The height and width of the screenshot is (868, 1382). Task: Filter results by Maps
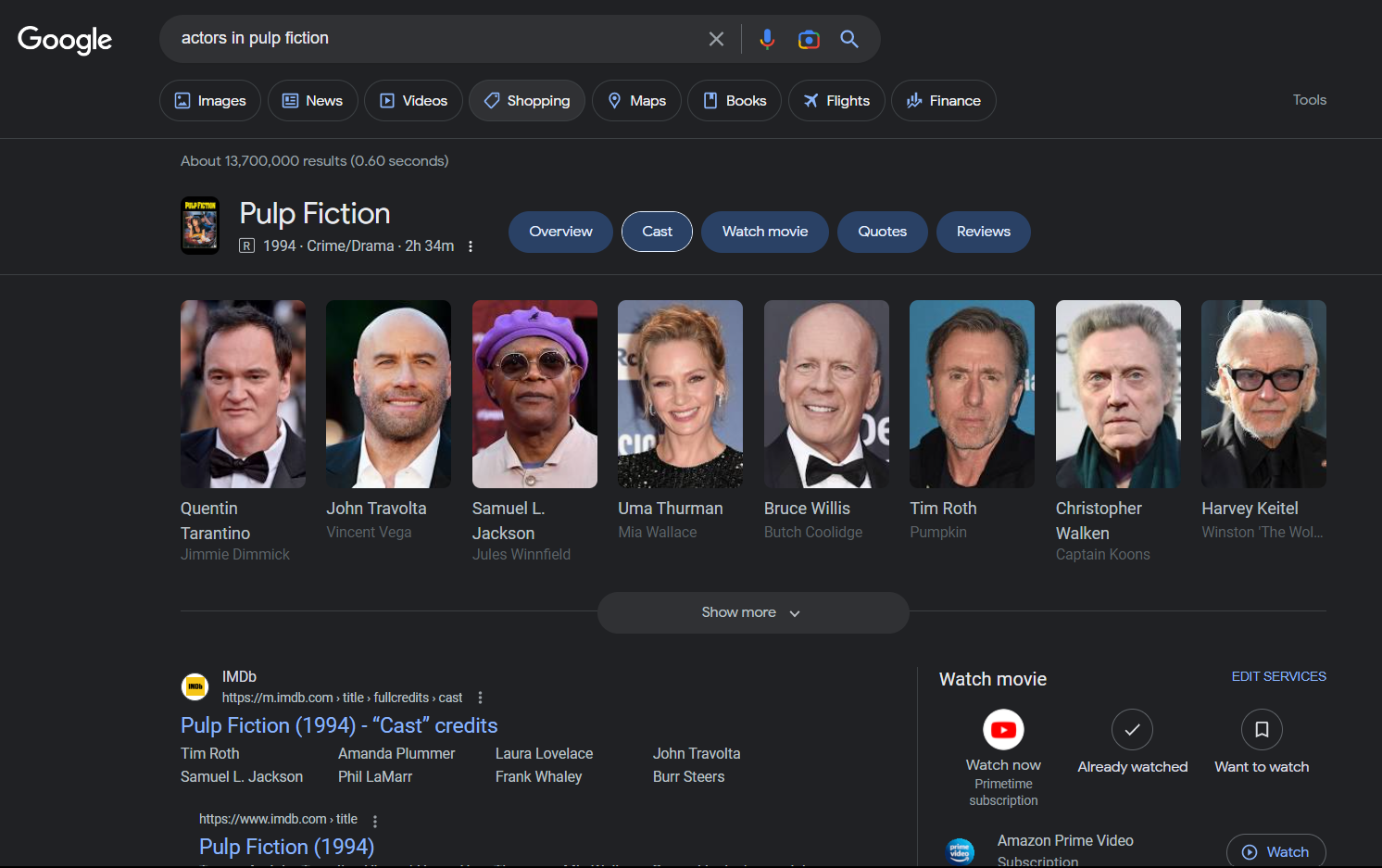tap(636, 100)
